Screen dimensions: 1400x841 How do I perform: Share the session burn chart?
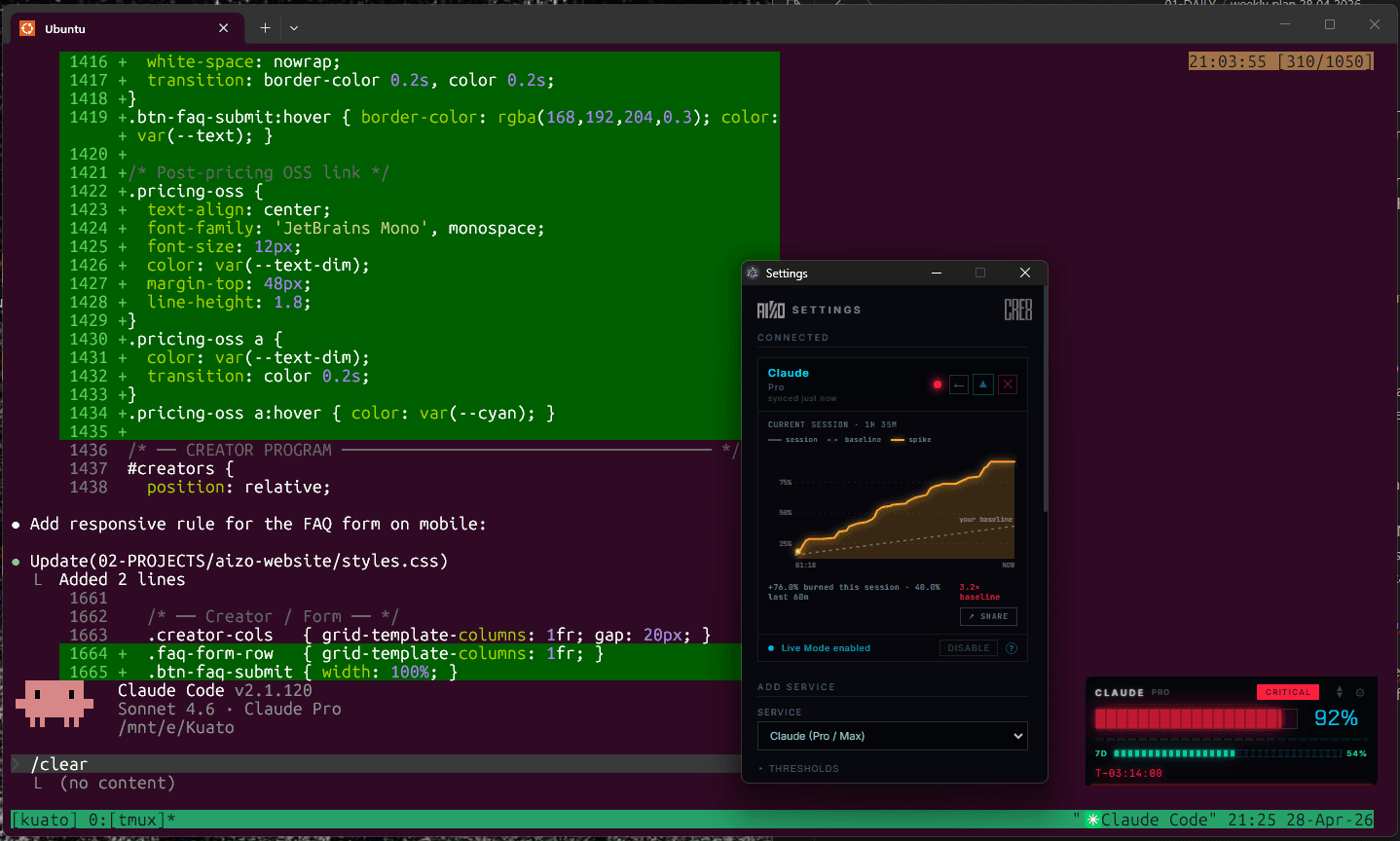[x=988, y=616]
